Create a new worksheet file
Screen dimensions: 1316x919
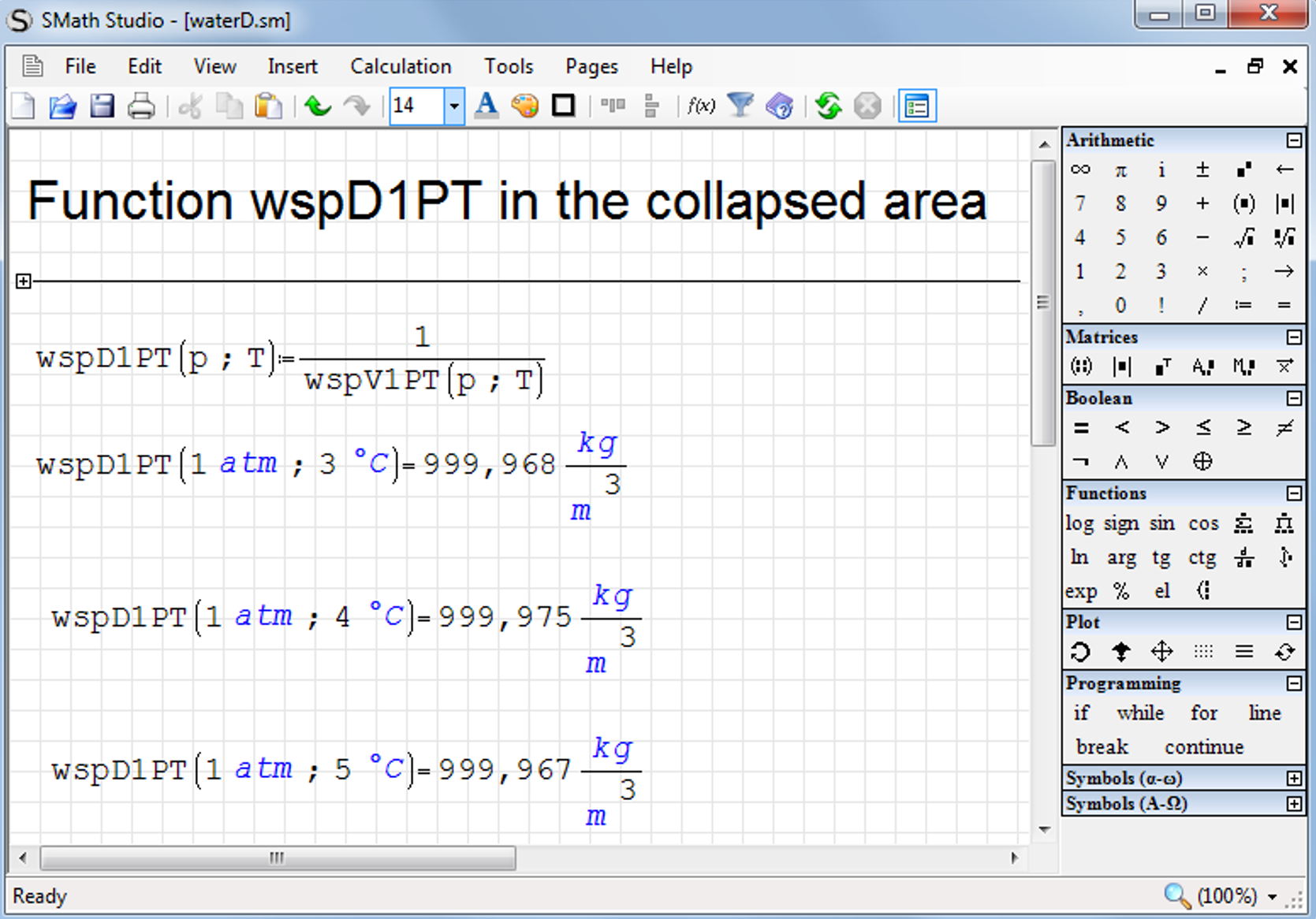[x=24, y=106]
